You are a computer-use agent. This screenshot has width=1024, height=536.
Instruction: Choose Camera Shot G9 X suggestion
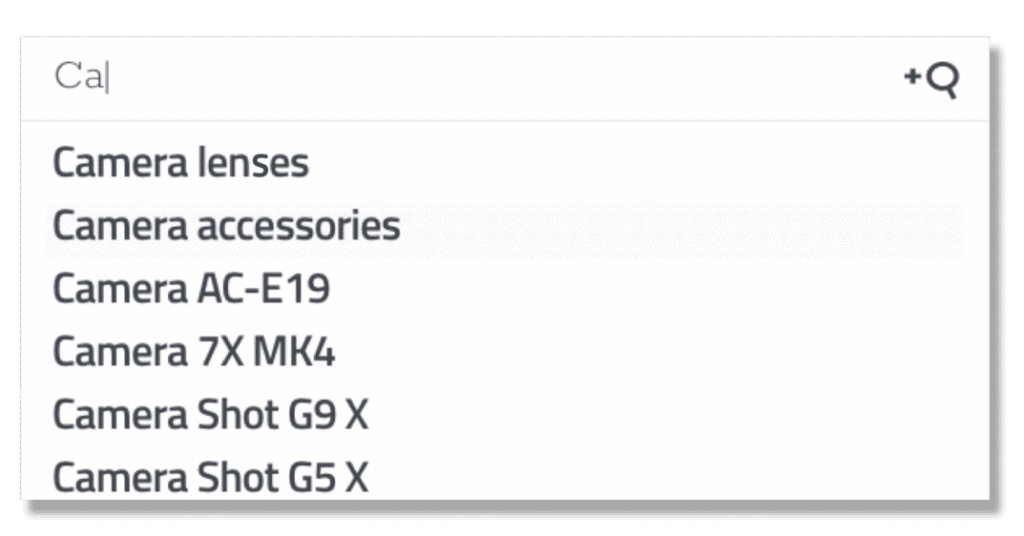(210, 415)
